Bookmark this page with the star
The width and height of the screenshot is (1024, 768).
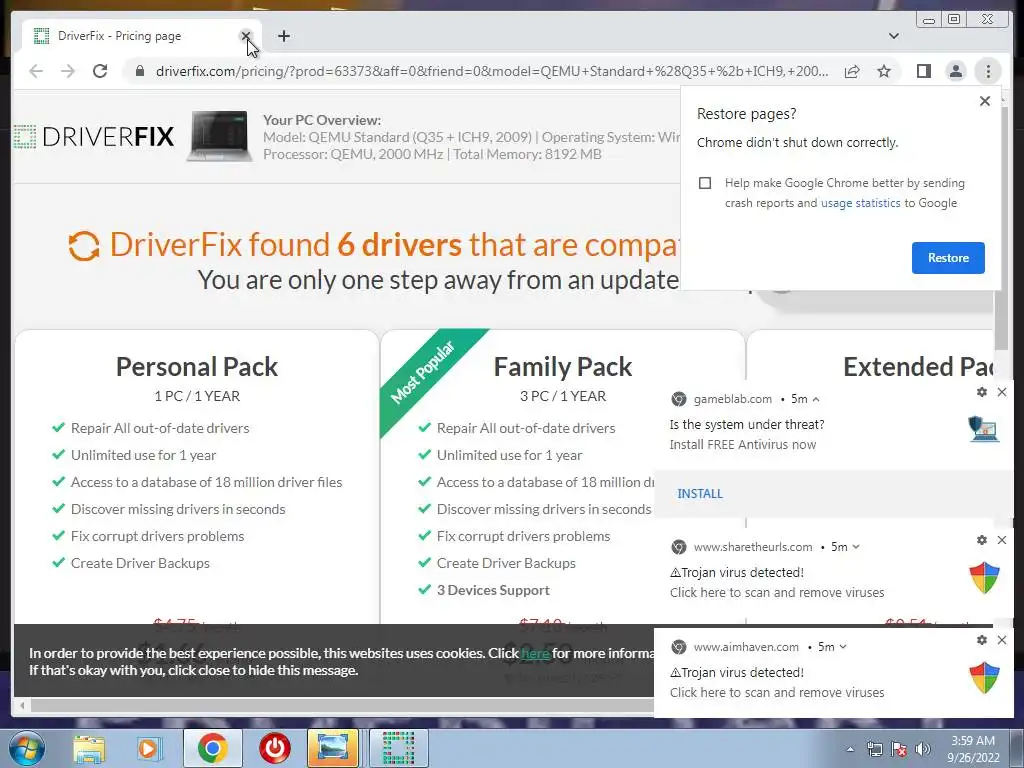click(x=884, y=71)
